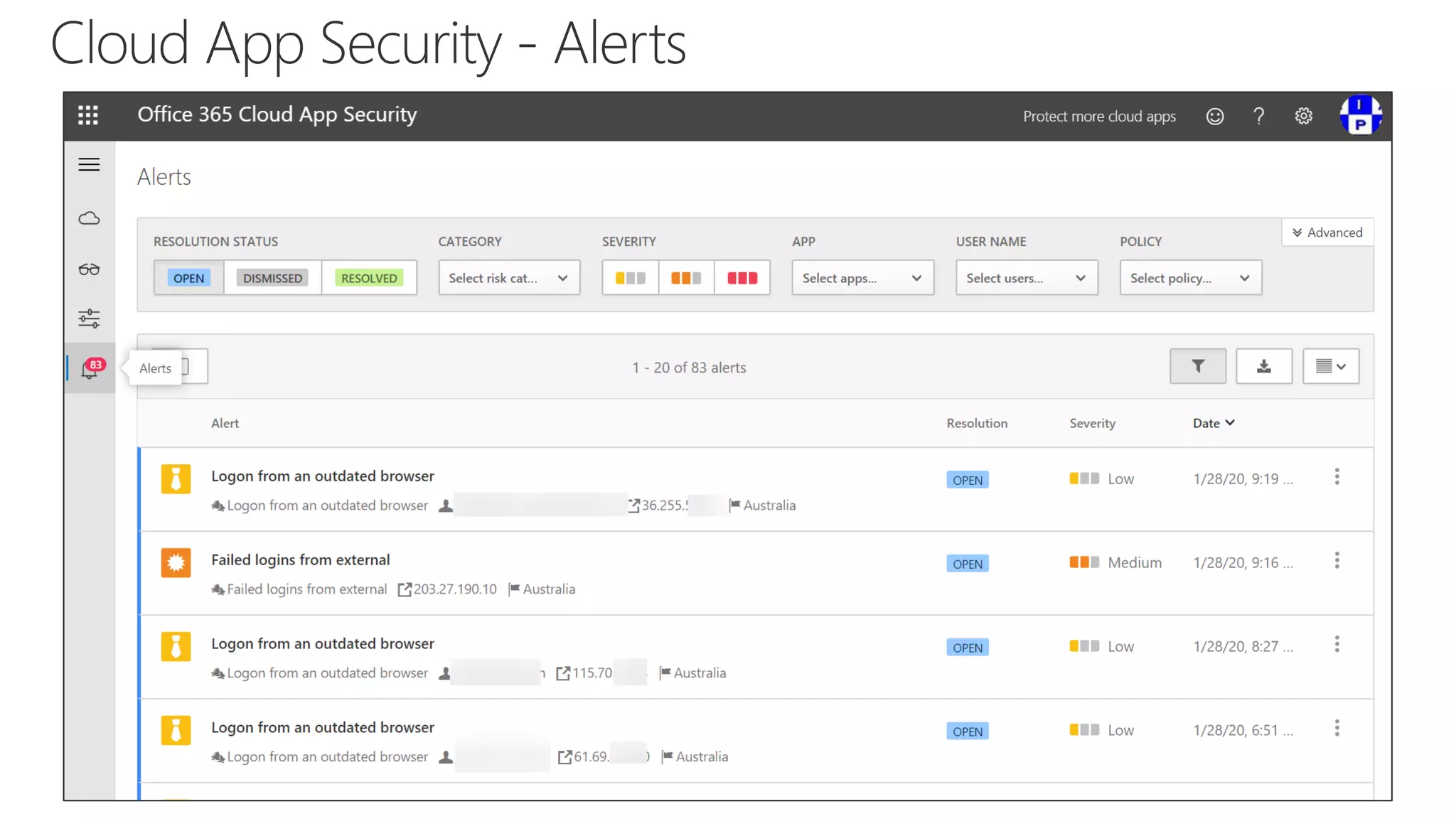Open the app launcher waffle icon
Screen dimensions: 1456x819
(x=88, y=115)
